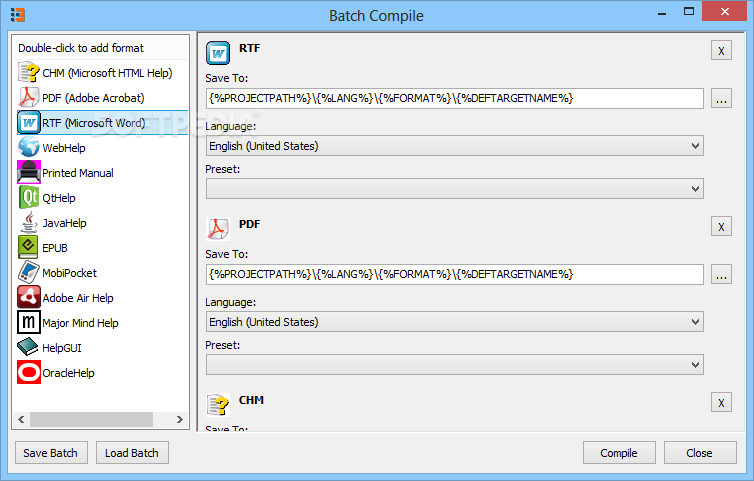Click the EPUB green icon

[x=29, y=248]
